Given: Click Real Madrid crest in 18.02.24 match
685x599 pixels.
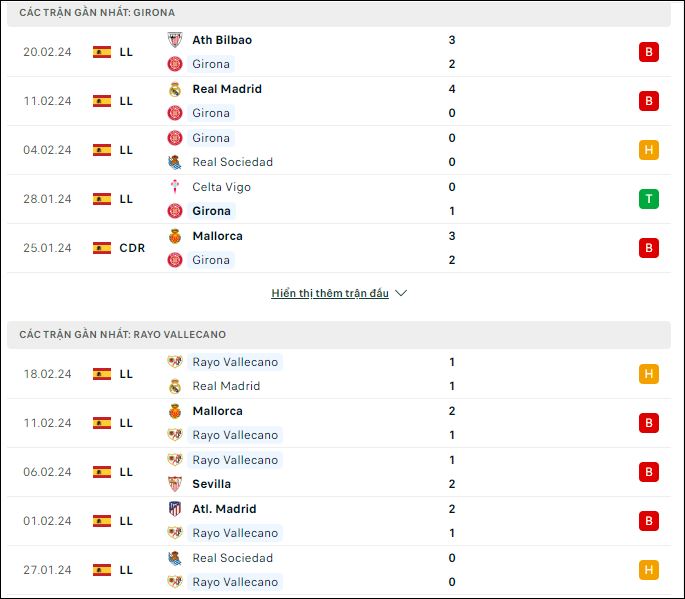Looking at the screenshot, I should click(x=175, y=386).
